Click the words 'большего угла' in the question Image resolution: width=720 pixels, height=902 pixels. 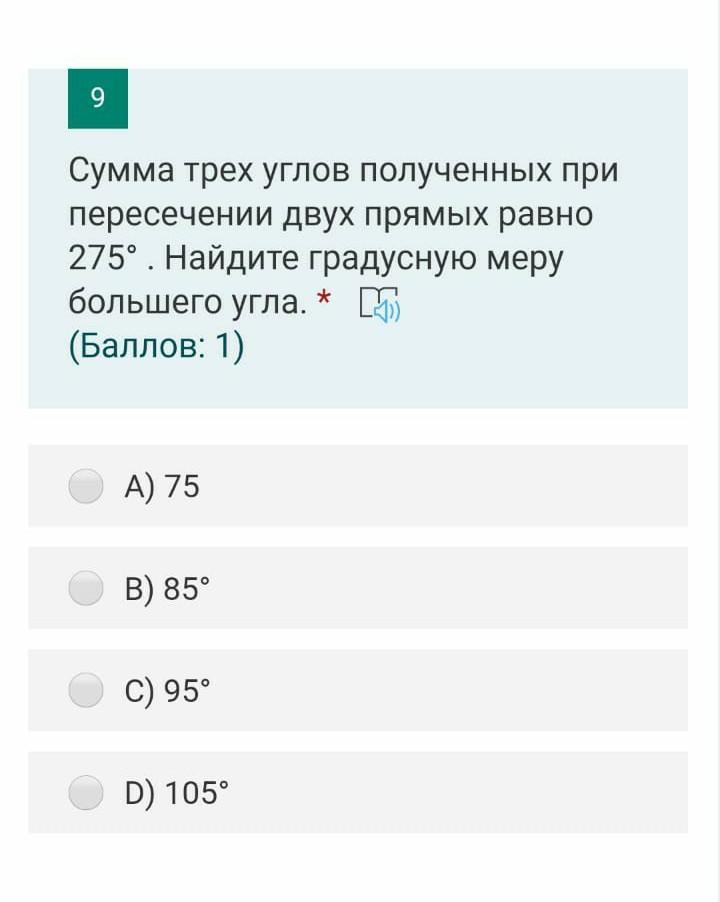(x=187, y=303)
